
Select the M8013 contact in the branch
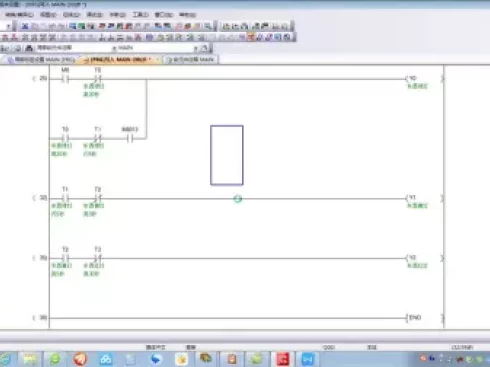(x=130, y=138)
